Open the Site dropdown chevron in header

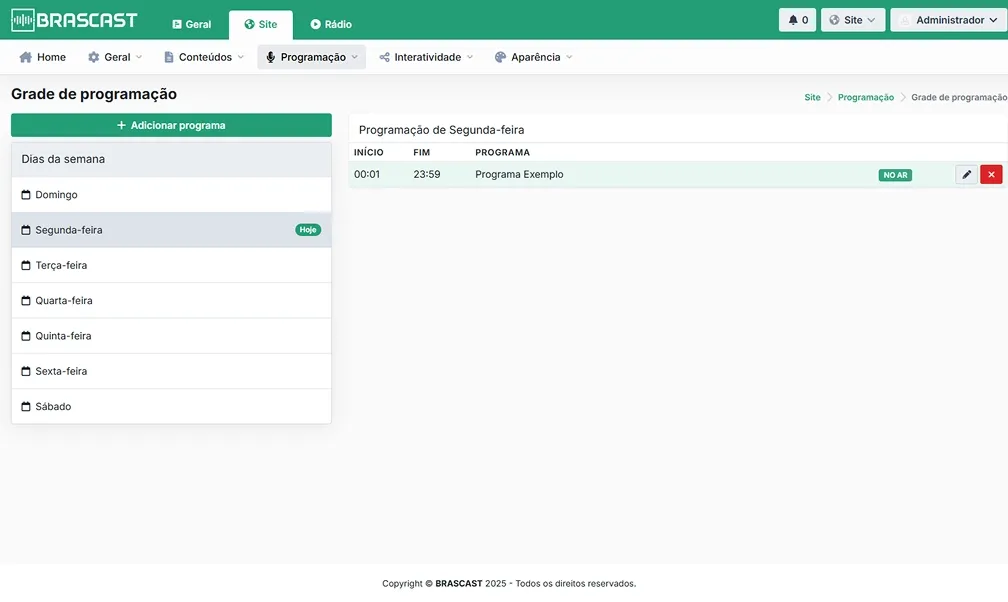[871, 20]
